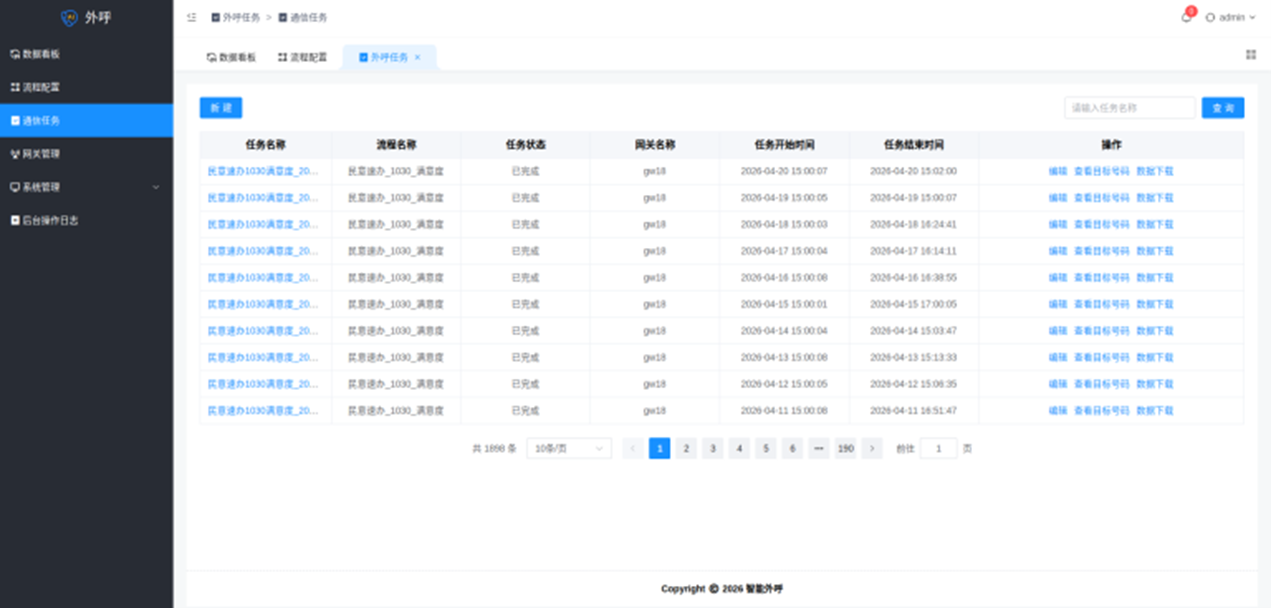Viewport: 1271px width, 608px height.
Task: Click the 共 1898 条 total count
Action: (494, 449)
